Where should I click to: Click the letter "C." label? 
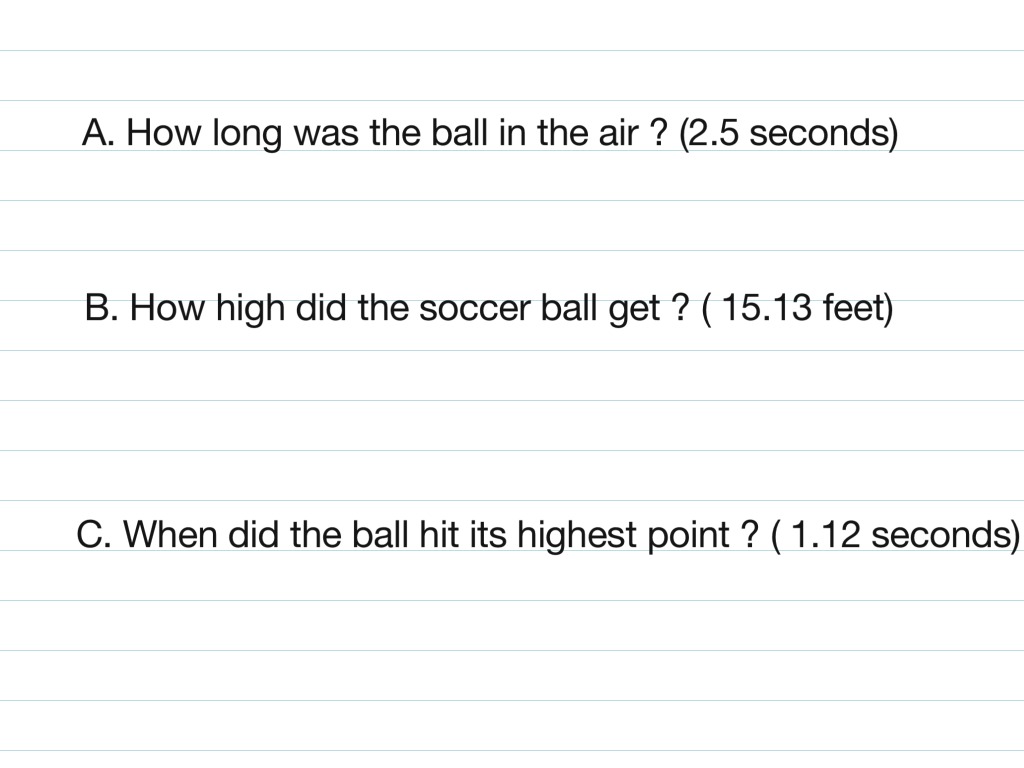click(94, 535)
